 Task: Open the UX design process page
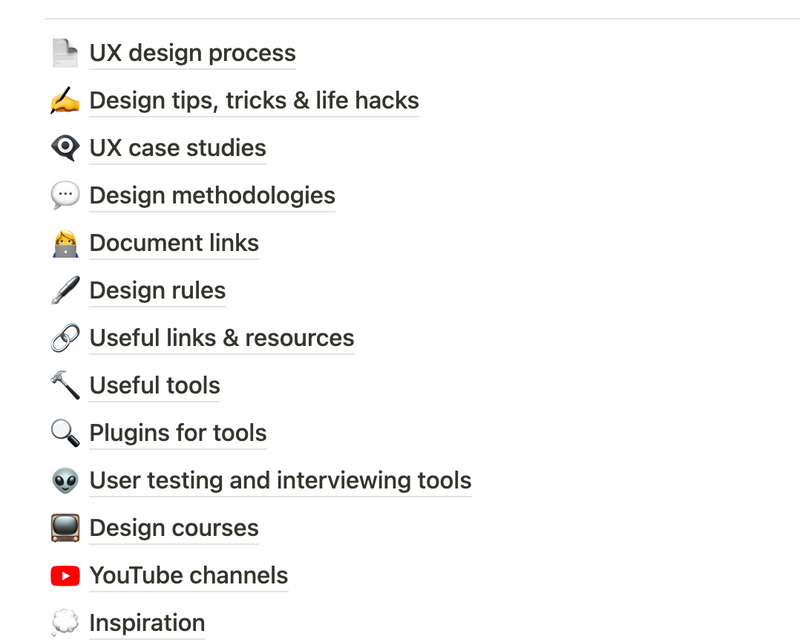192,53
